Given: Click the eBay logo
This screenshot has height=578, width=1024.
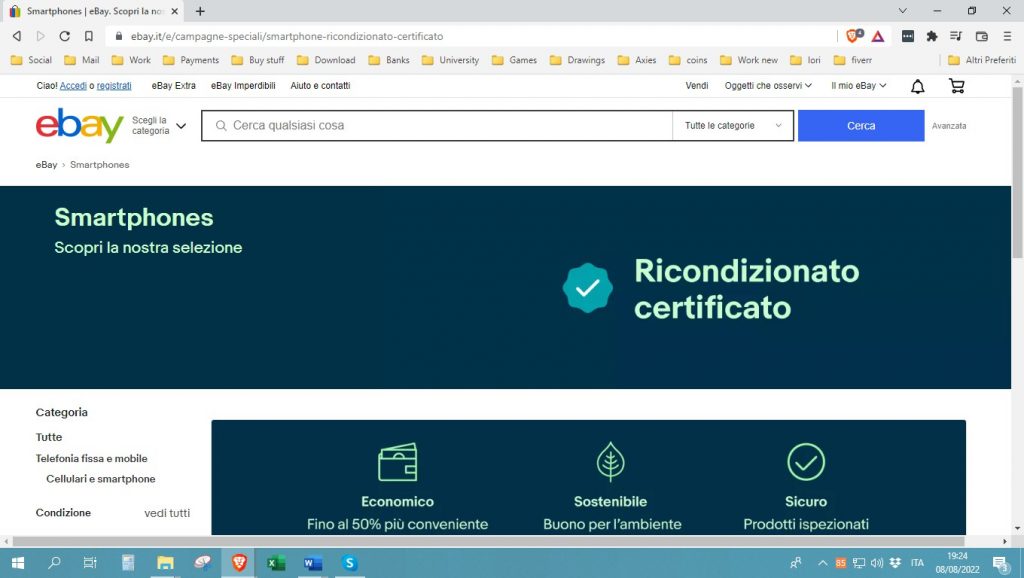Looking at the screenshot, I should (x=79, y=126).
